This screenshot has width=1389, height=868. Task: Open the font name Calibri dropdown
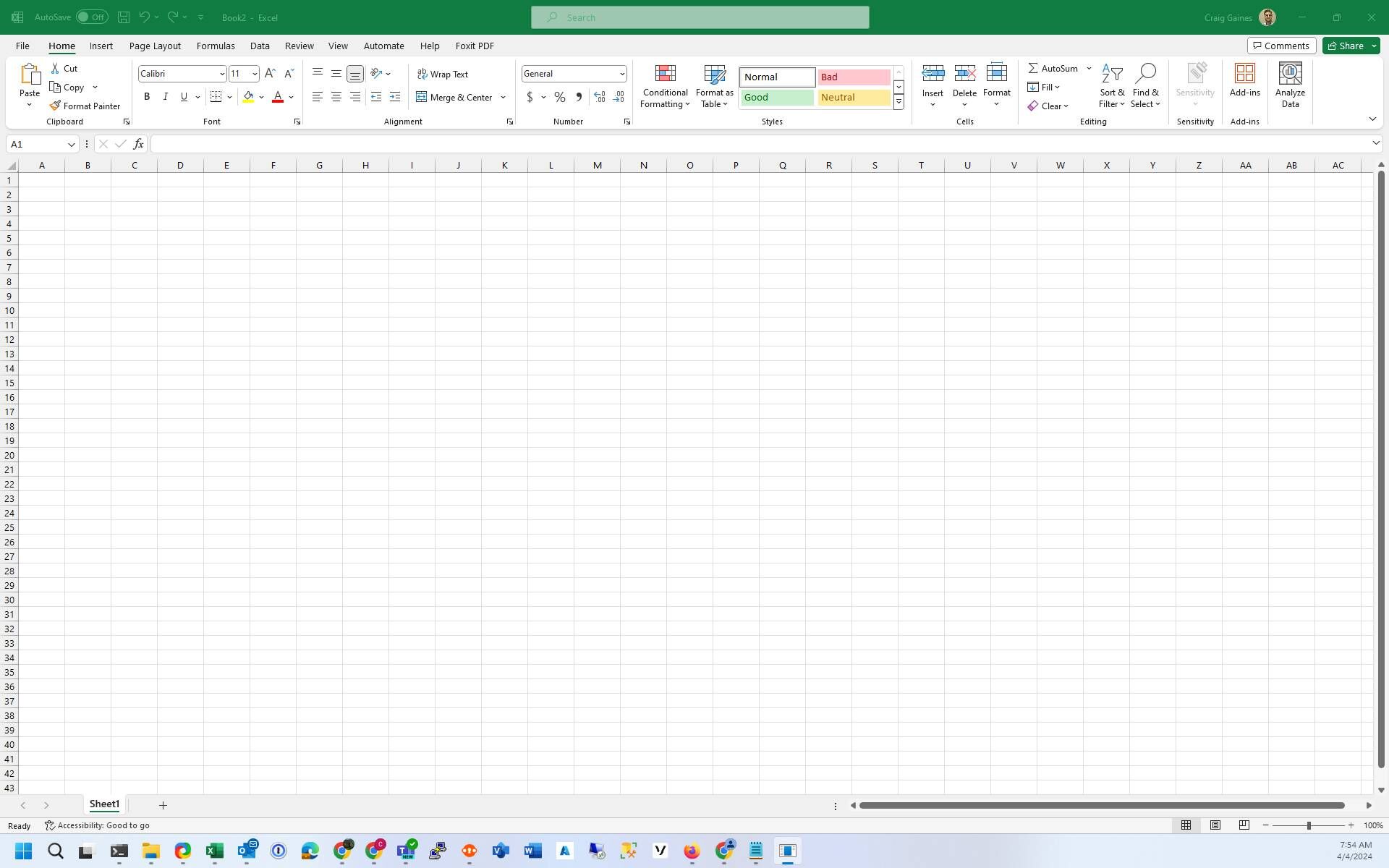pyautogui.click(x=222, y=74)
